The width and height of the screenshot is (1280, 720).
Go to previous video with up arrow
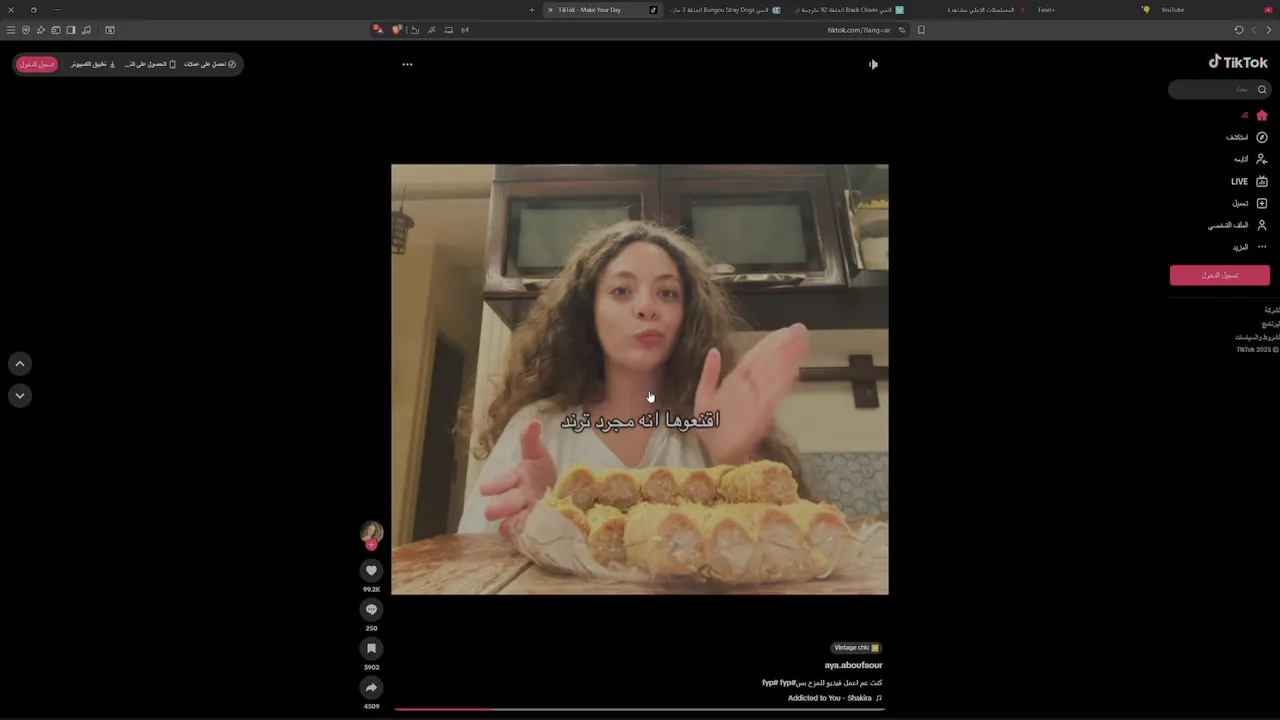(20, 364)
